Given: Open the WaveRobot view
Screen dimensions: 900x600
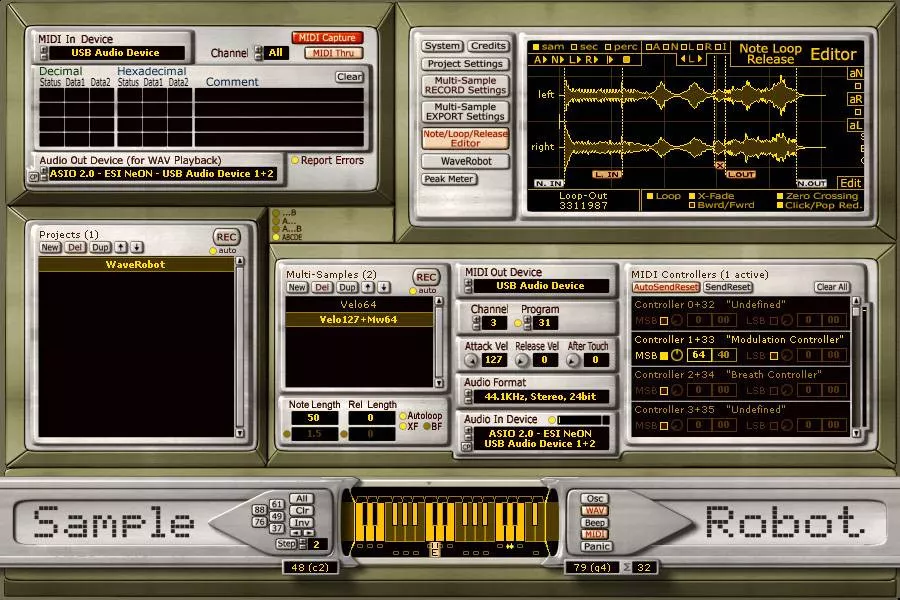Looking at the screenshot, I should (x=465, y=161).
